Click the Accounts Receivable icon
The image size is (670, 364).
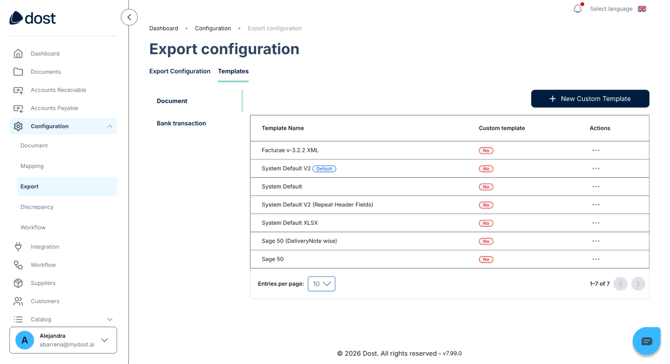(x=18, y=90)
